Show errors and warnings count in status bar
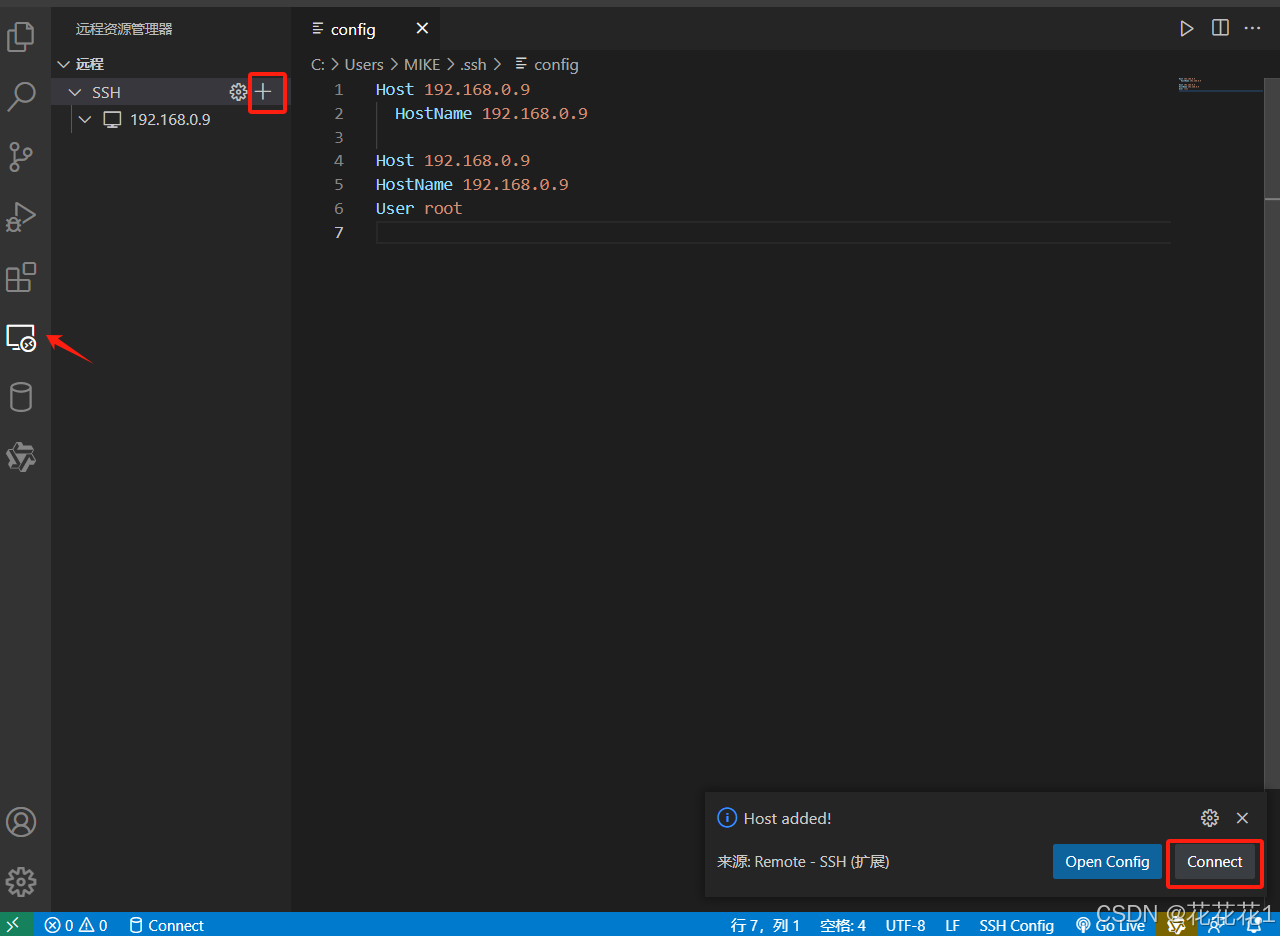 [76, 925]
